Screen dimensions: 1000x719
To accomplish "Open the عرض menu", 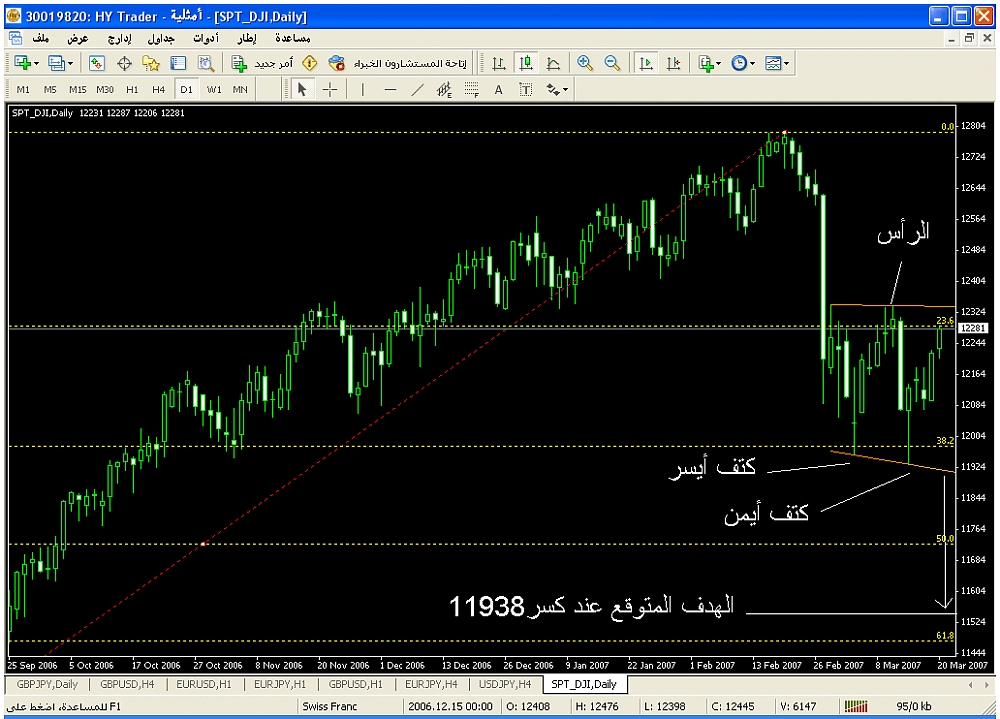I will [78, 38].
